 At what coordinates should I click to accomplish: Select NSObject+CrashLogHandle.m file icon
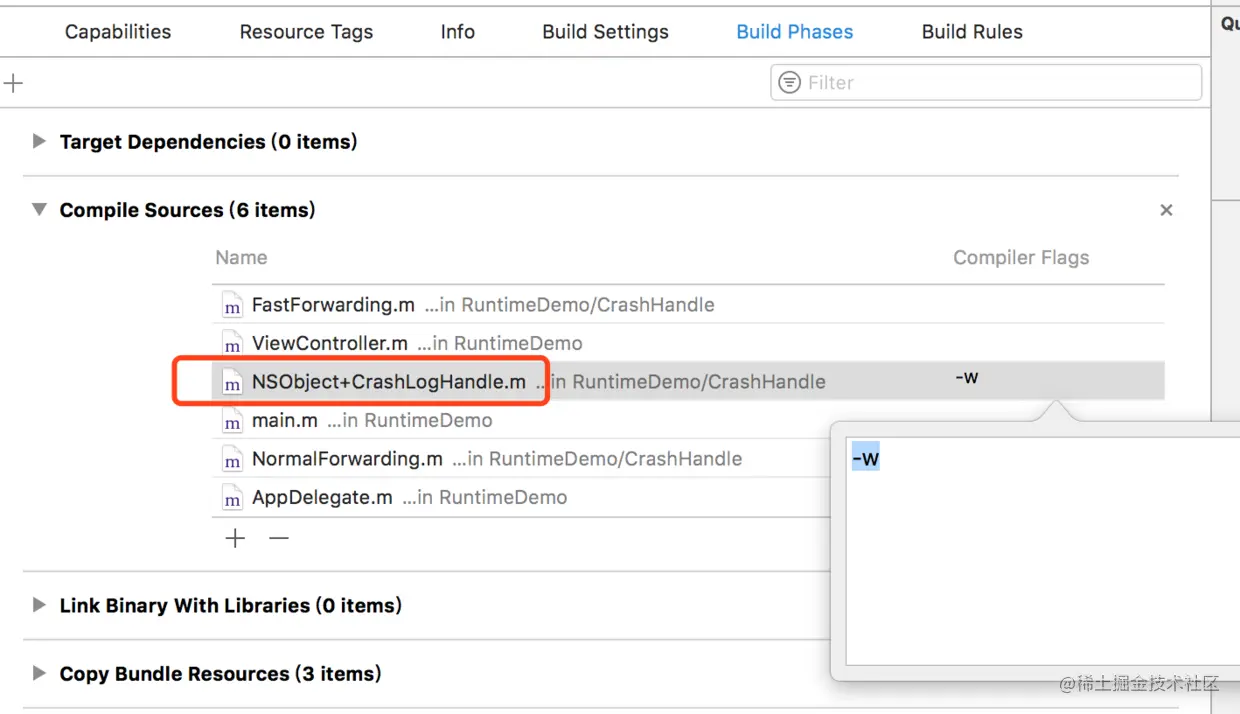[232, 382]
